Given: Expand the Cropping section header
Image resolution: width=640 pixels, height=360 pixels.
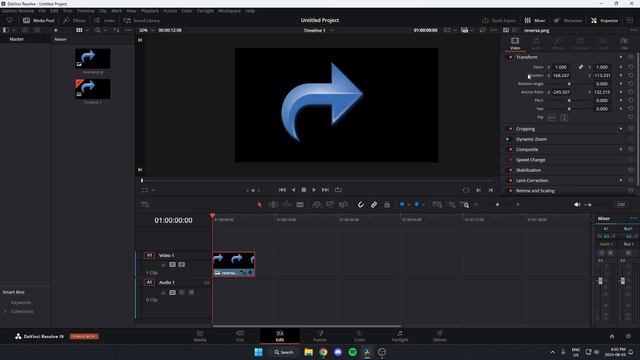Looking at the screenshot, I should [525, 129].
